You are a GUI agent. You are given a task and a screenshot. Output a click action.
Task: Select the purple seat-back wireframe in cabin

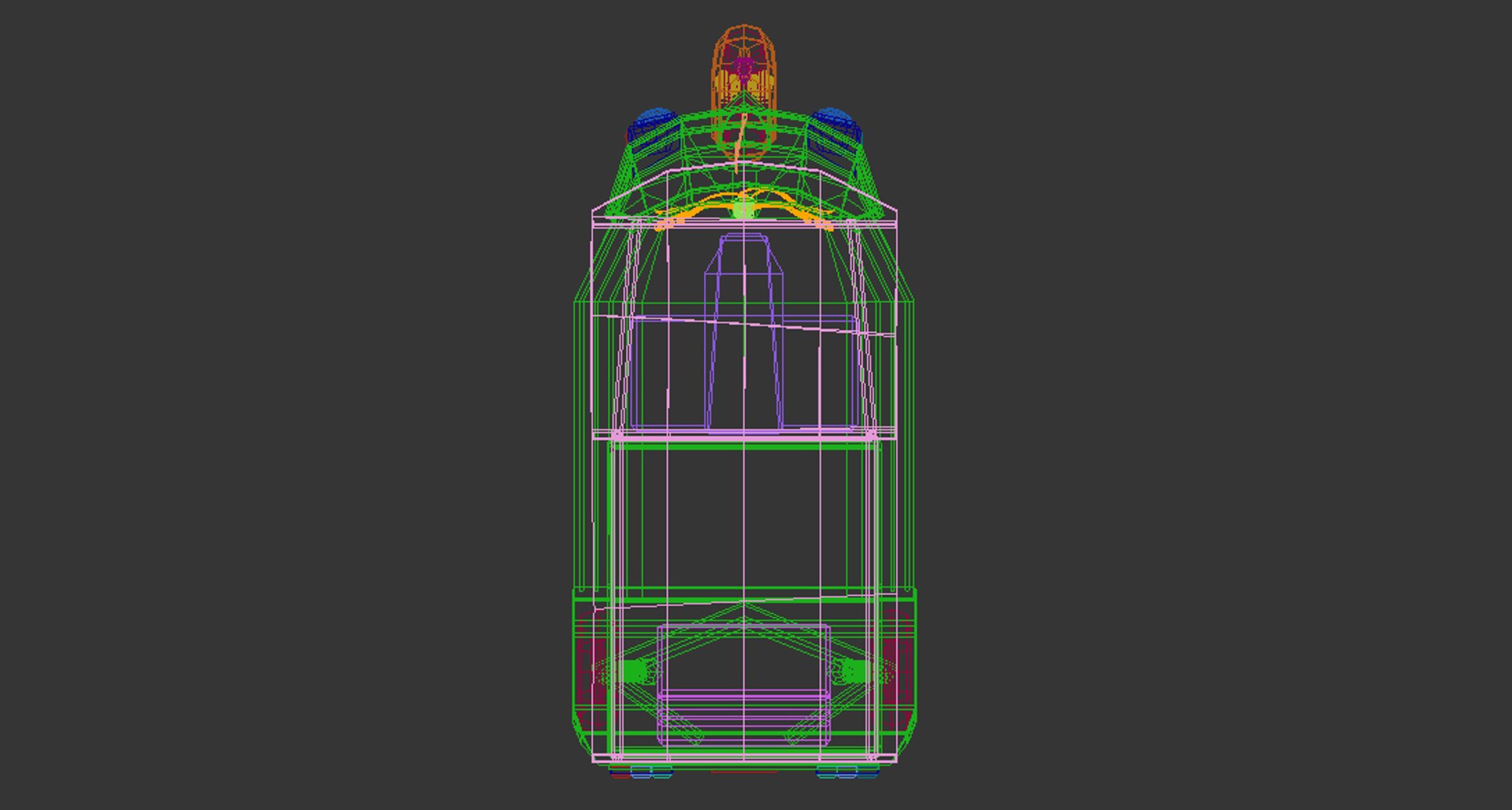tap(744, 333)
